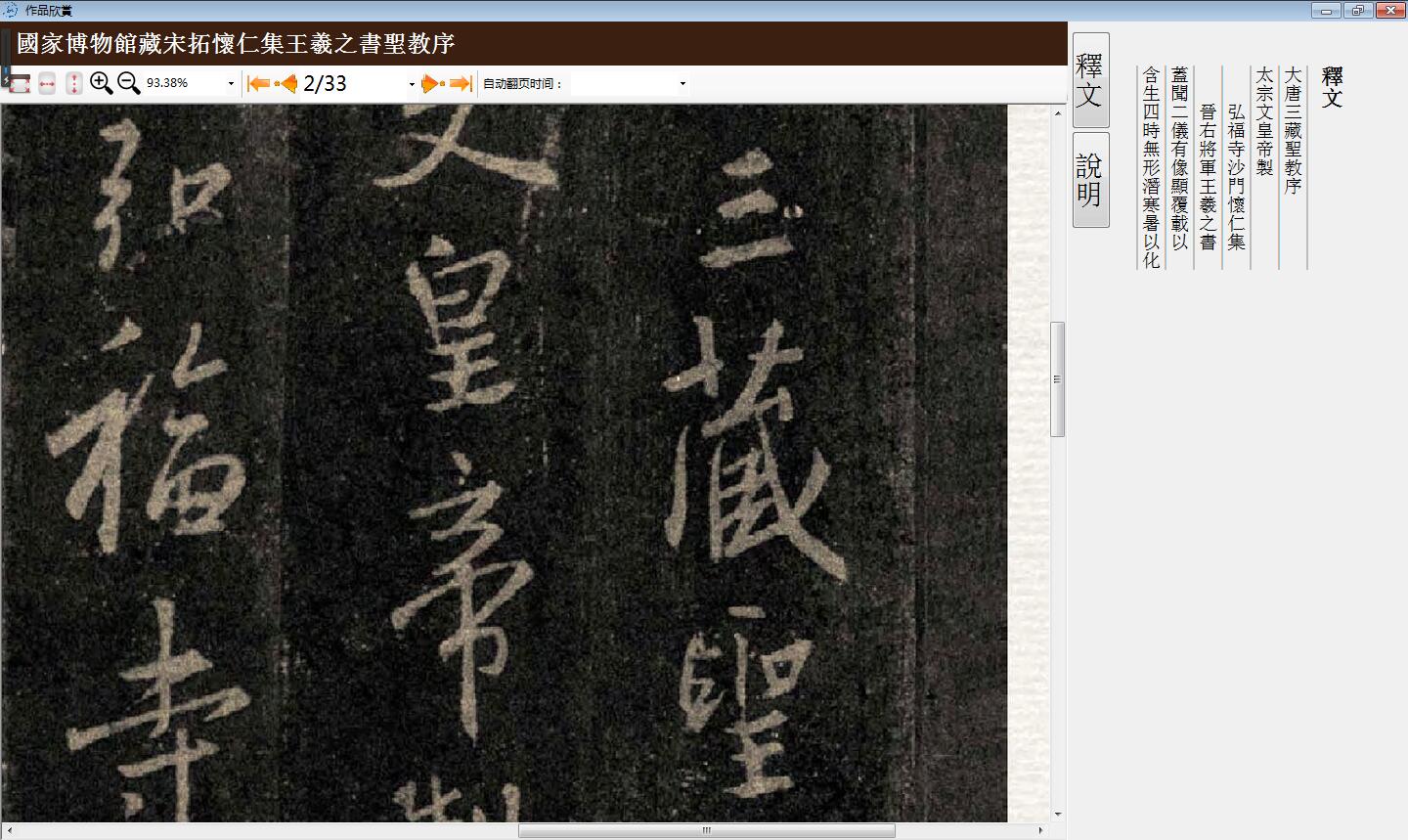1408x840 pixels.
Task: Click the fit-width icon
Action: pos(47,83)
